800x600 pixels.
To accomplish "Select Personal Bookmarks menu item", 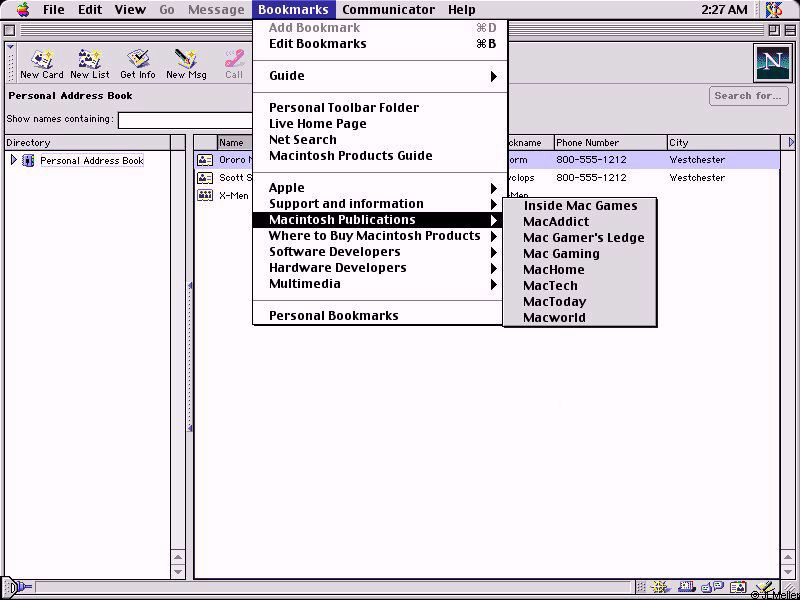I will (x=378, y=316).
